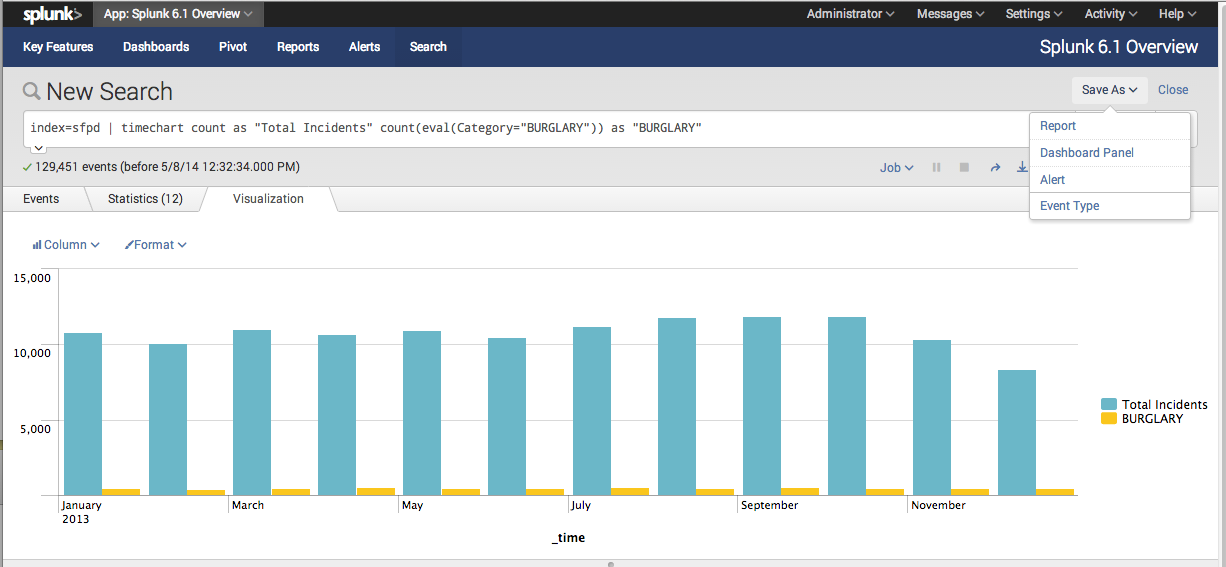Click the BURGLARY legend label

click(x=1152, y=419)
